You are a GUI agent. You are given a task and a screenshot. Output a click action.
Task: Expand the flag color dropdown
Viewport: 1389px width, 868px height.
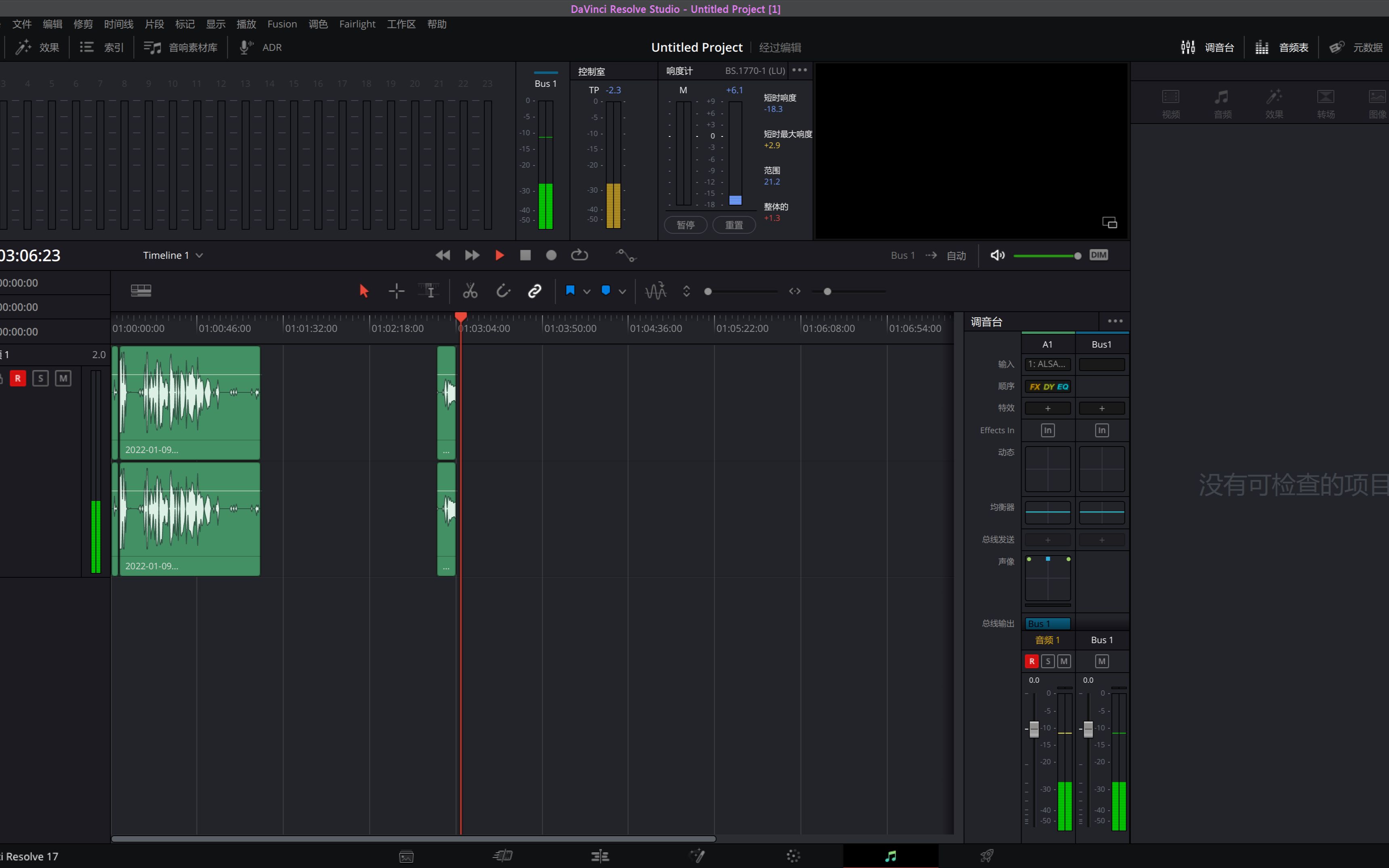(587, 291)
